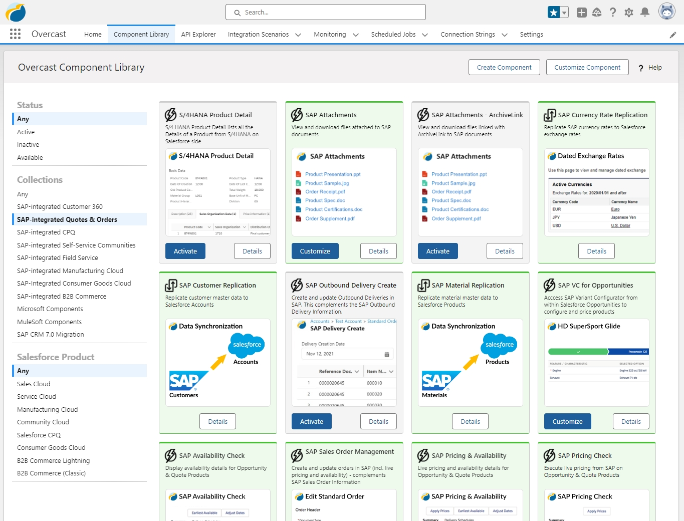Open the Setup gear icon
The width and height of the screenshot is (684, 521).
click(x=629, y=12)
